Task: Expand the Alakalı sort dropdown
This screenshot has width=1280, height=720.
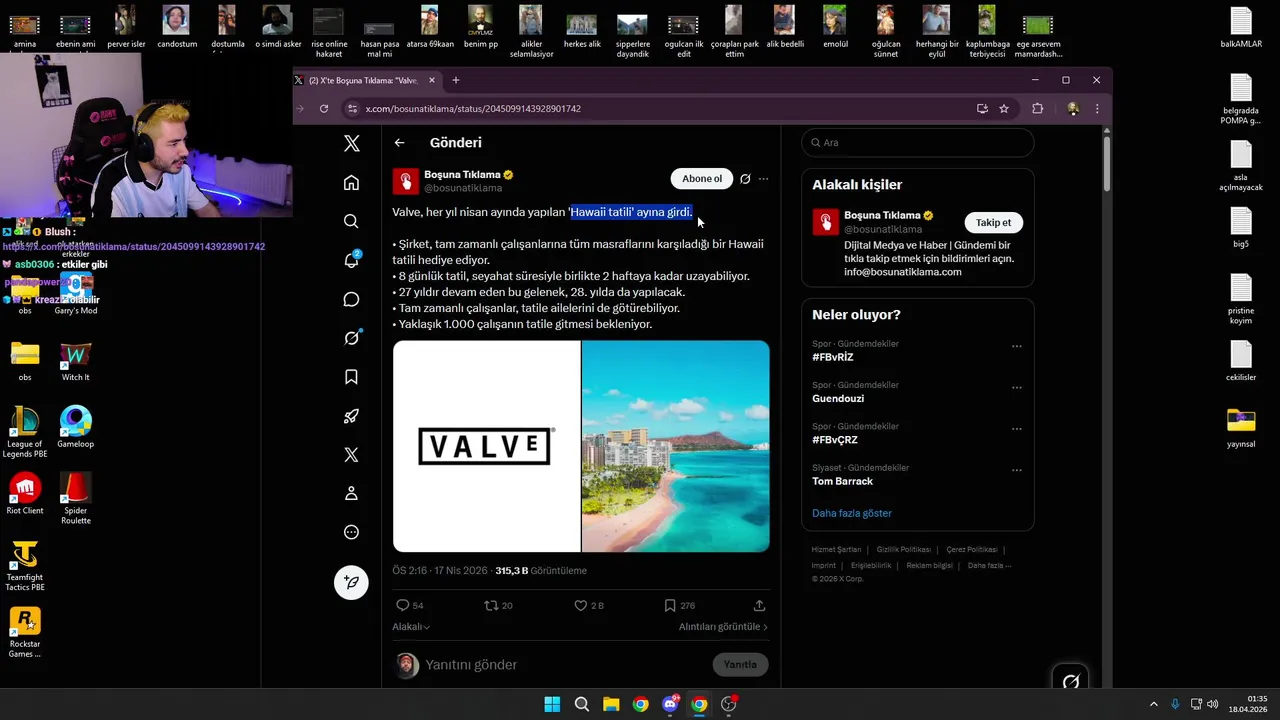Action: click(x=411, y=627)
